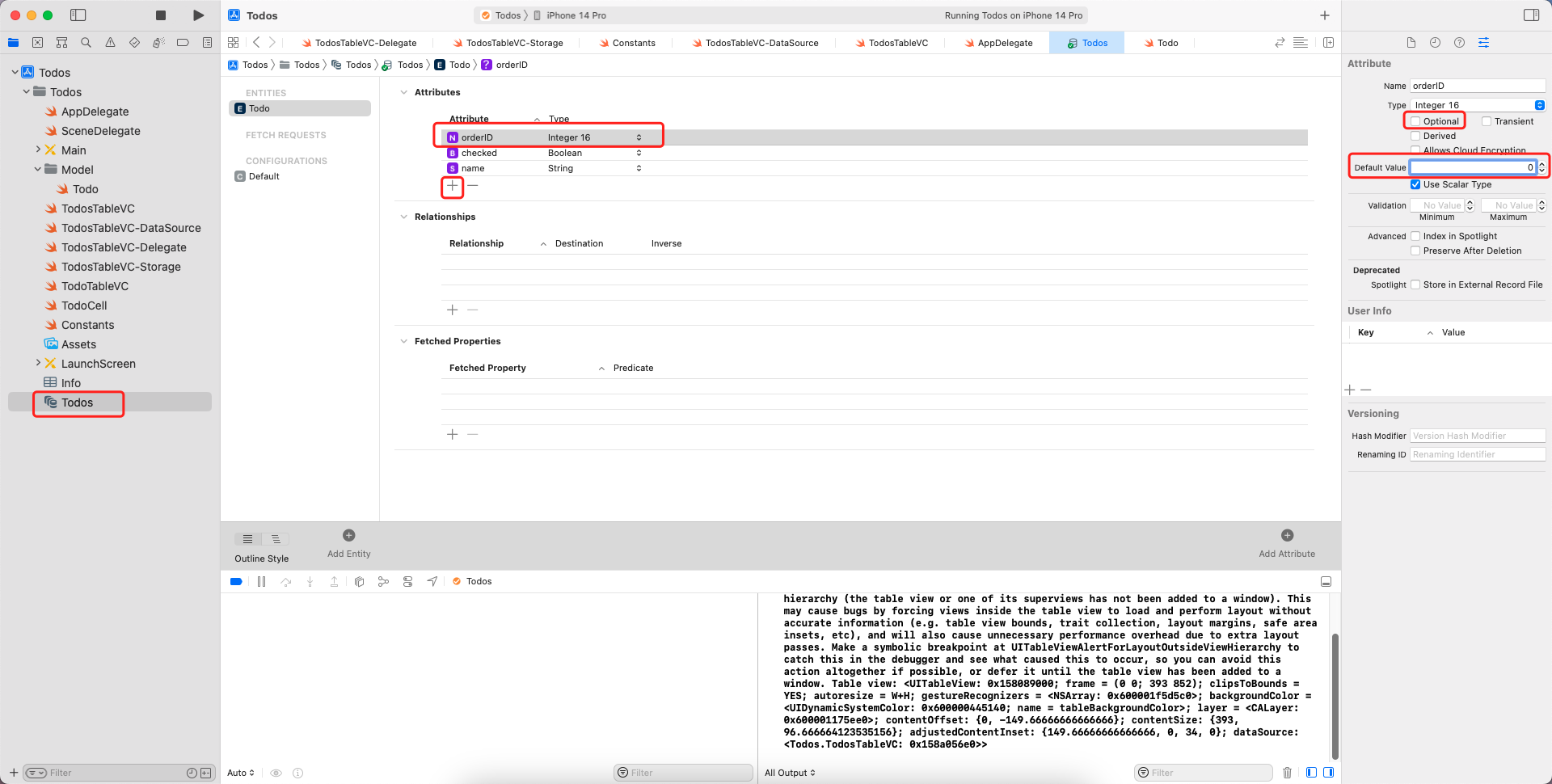Open the related items grid icon
This screenshot has width=1552, height=784.
click(234, 43)
